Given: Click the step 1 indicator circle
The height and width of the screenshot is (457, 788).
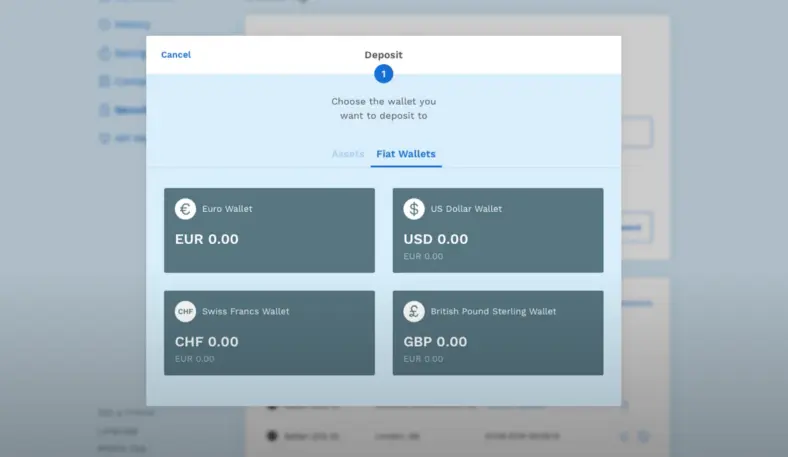Looking at the screenshot, I should click(x=383, y=74).
